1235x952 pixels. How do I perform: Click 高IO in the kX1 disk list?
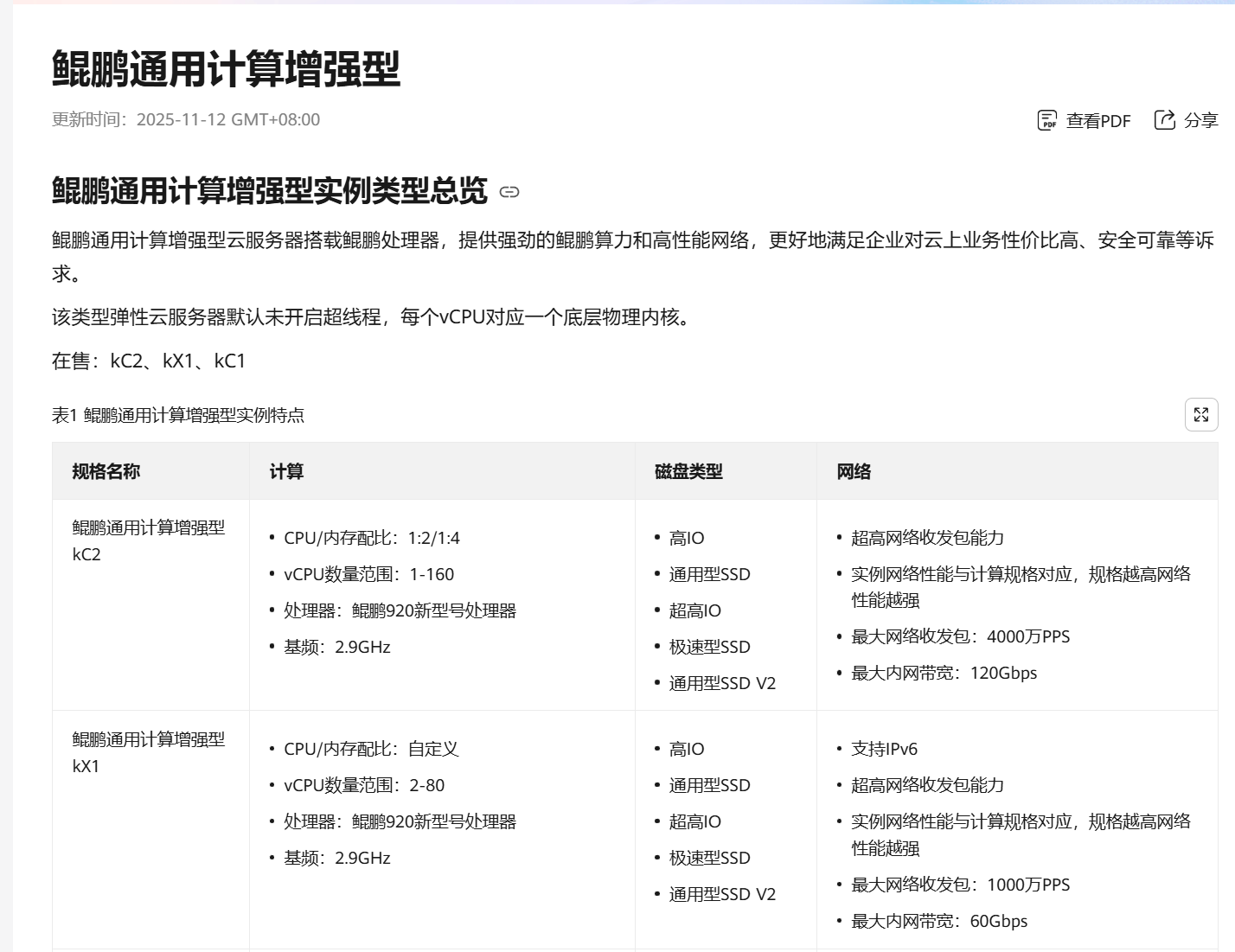[x=687, y=749]
